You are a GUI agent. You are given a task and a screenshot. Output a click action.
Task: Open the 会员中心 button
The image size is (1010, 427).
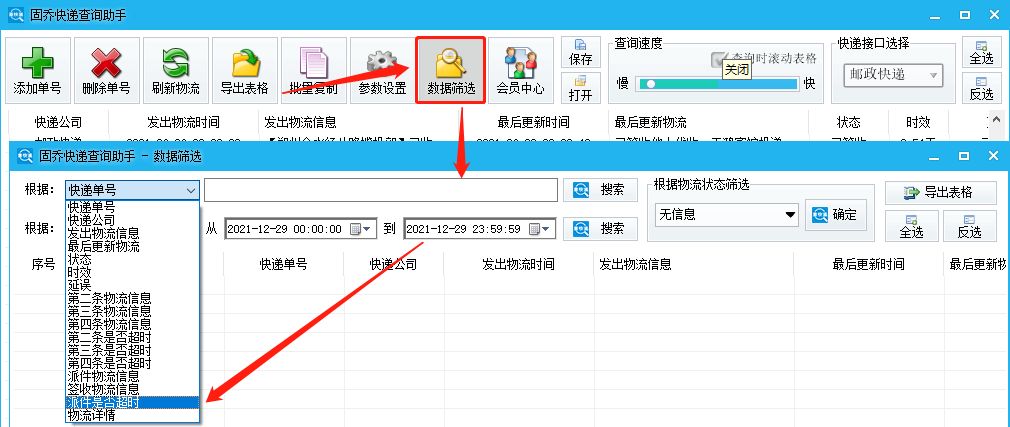520,70
